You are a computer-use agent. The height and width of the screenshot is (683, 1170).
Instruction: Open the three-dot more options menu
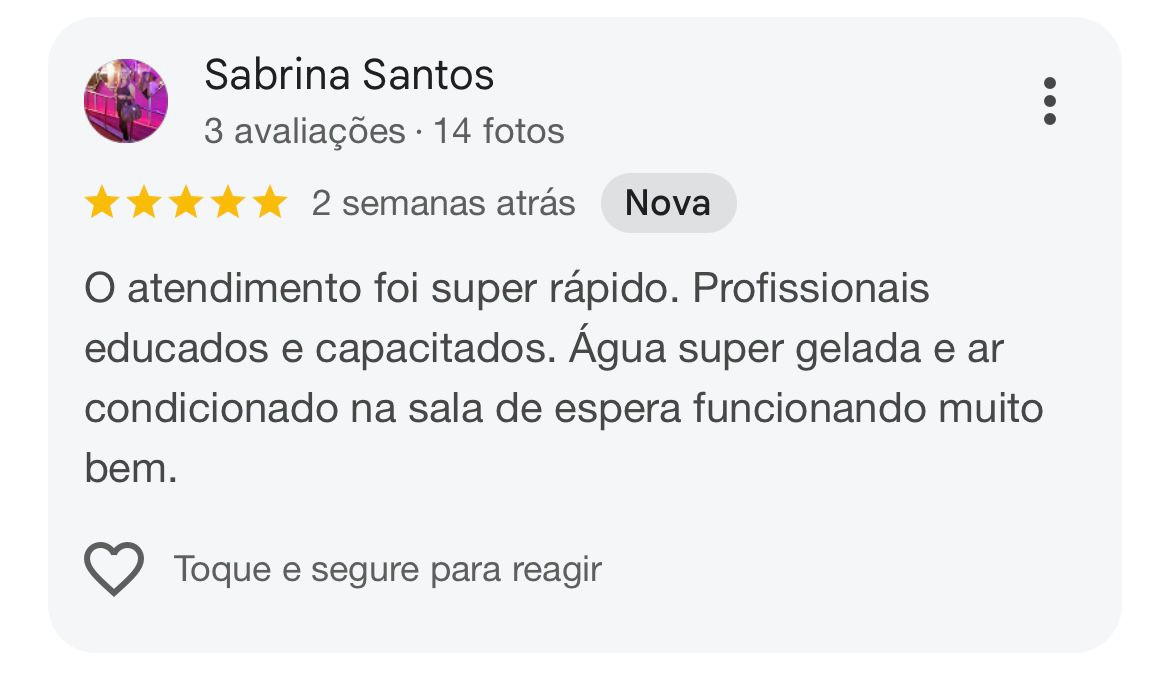click(x=1049, y=101)
